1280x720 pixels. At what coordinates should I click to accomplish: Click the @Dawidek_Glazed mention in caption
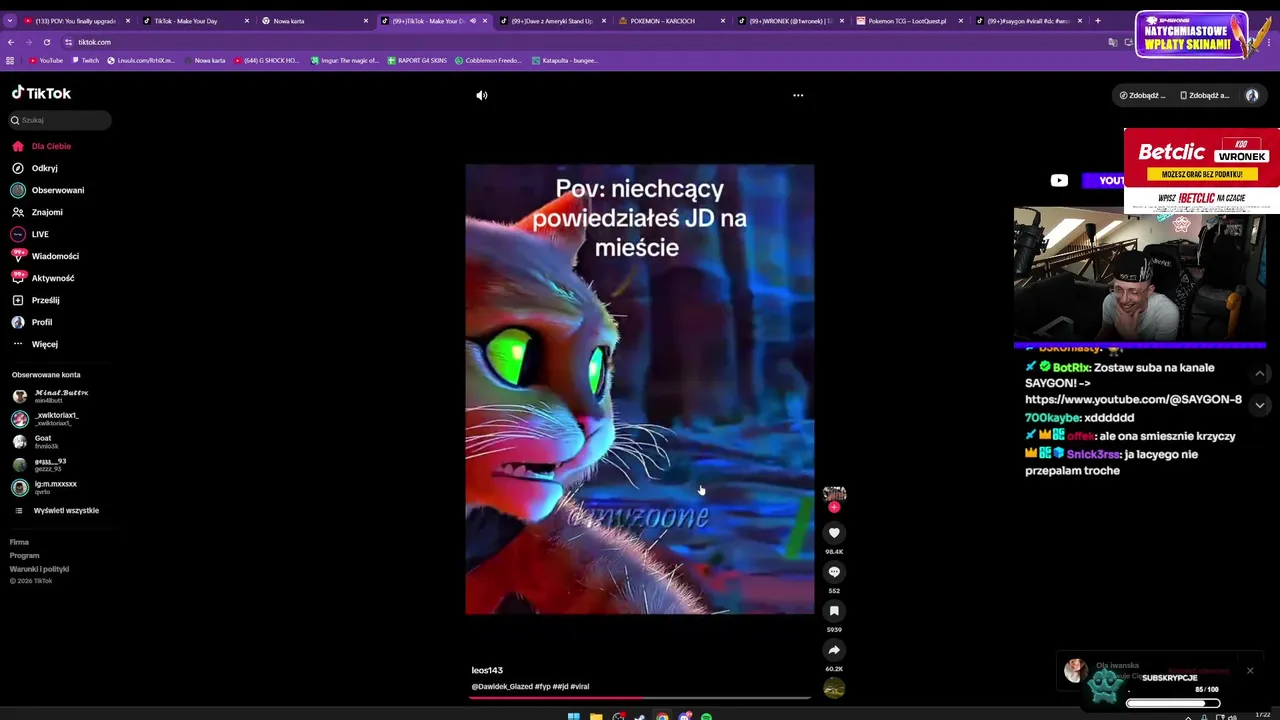point(502,687)
